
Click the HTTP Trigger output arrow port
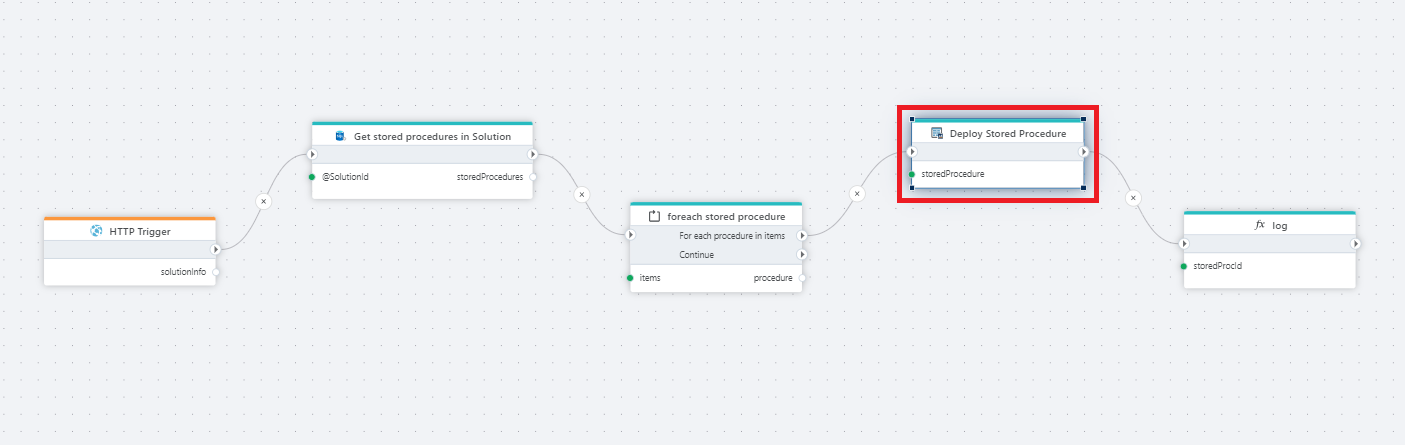click(x=215, y=249)
